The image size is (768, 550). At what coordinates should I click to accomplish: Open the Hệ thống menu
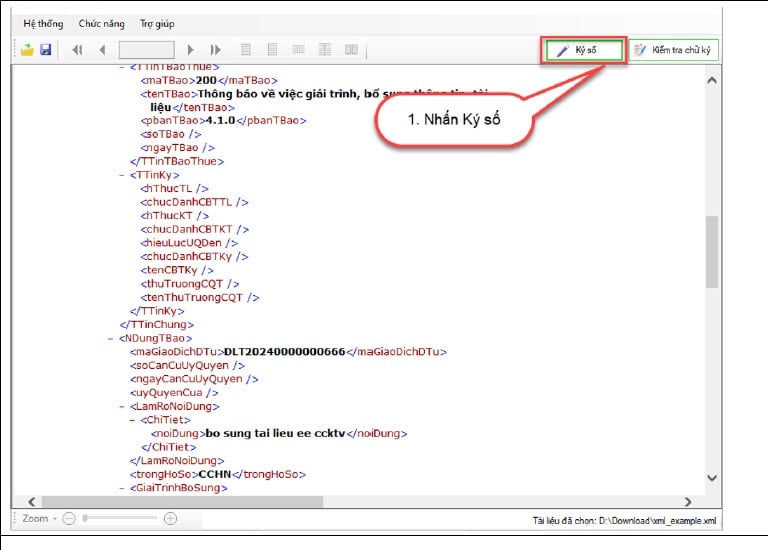point(44,22)
